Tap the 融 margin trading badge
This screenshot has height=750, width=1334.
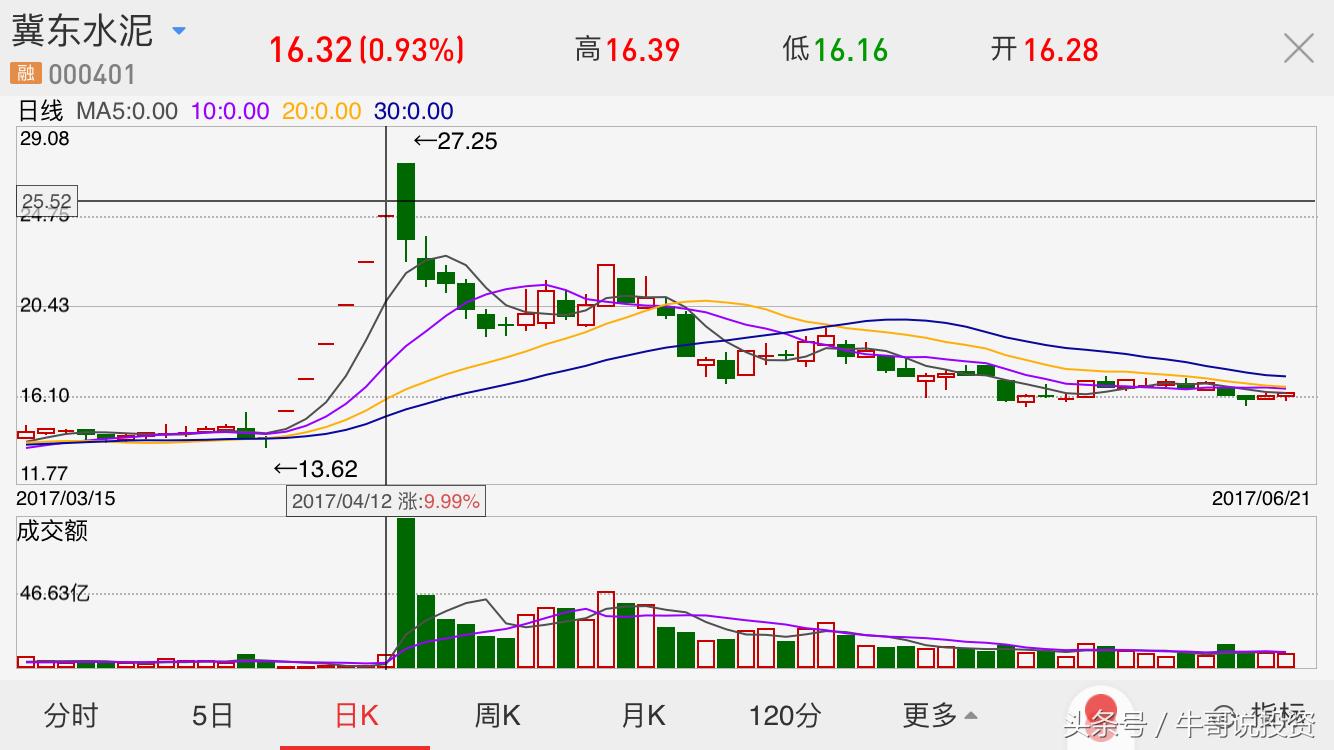tap(24, 73)
